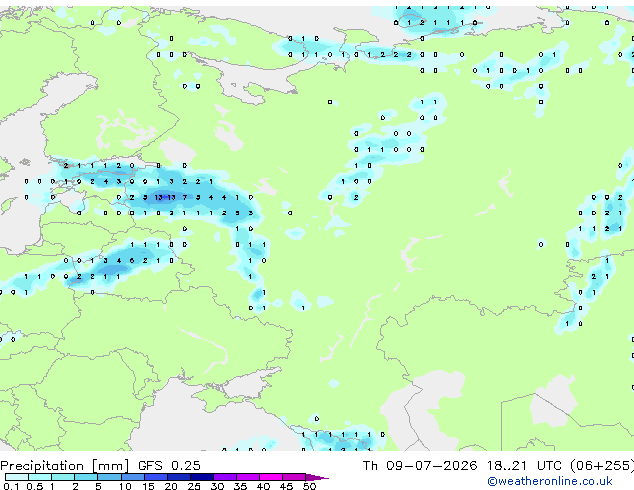Click the legend label "50"
The image size is (634, 490).
point(309,486)
